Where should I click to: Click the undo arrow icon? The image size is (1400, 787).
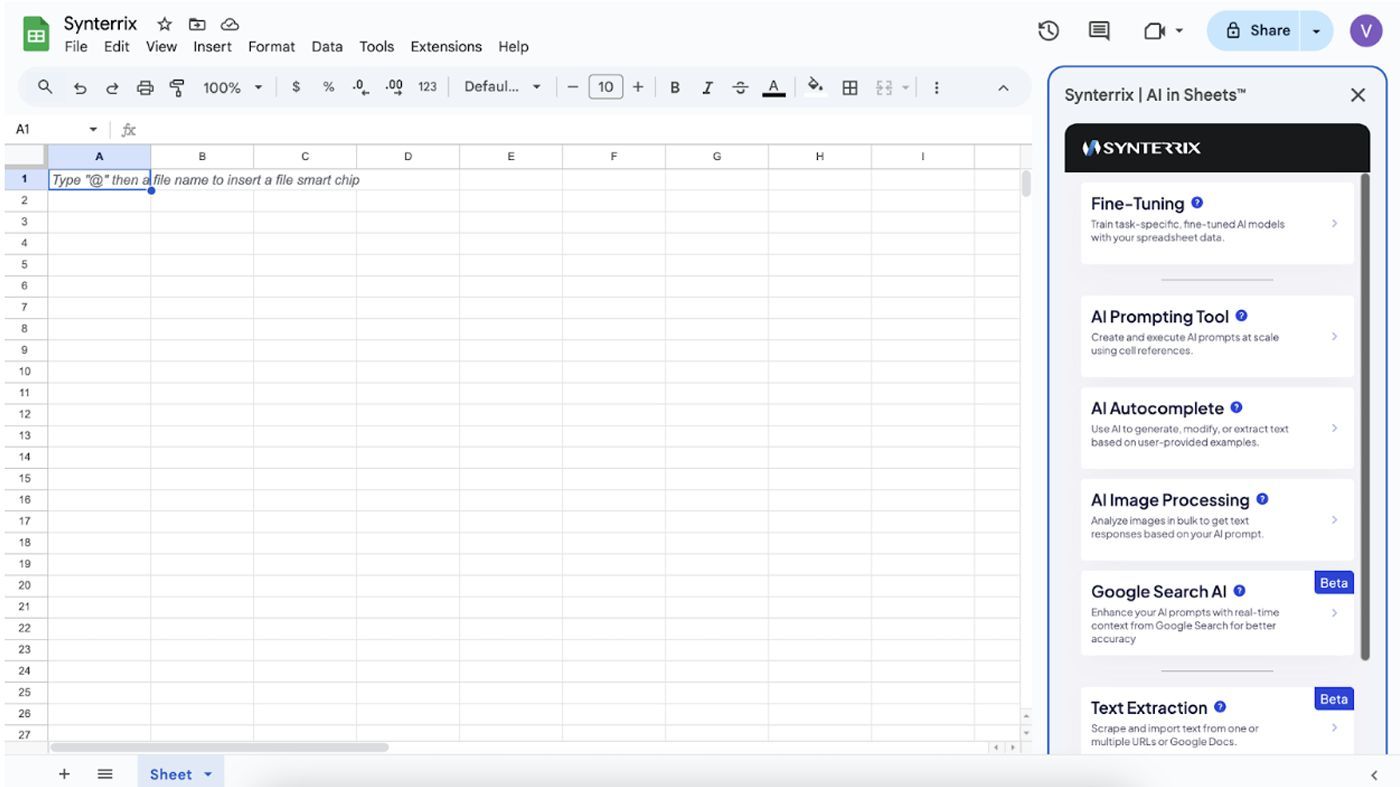point(80,88)
